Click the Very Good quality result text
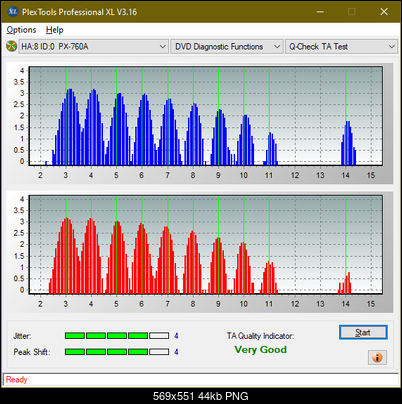Image resolution: width=402 pixels, height=404 pixels. [260, 350]
